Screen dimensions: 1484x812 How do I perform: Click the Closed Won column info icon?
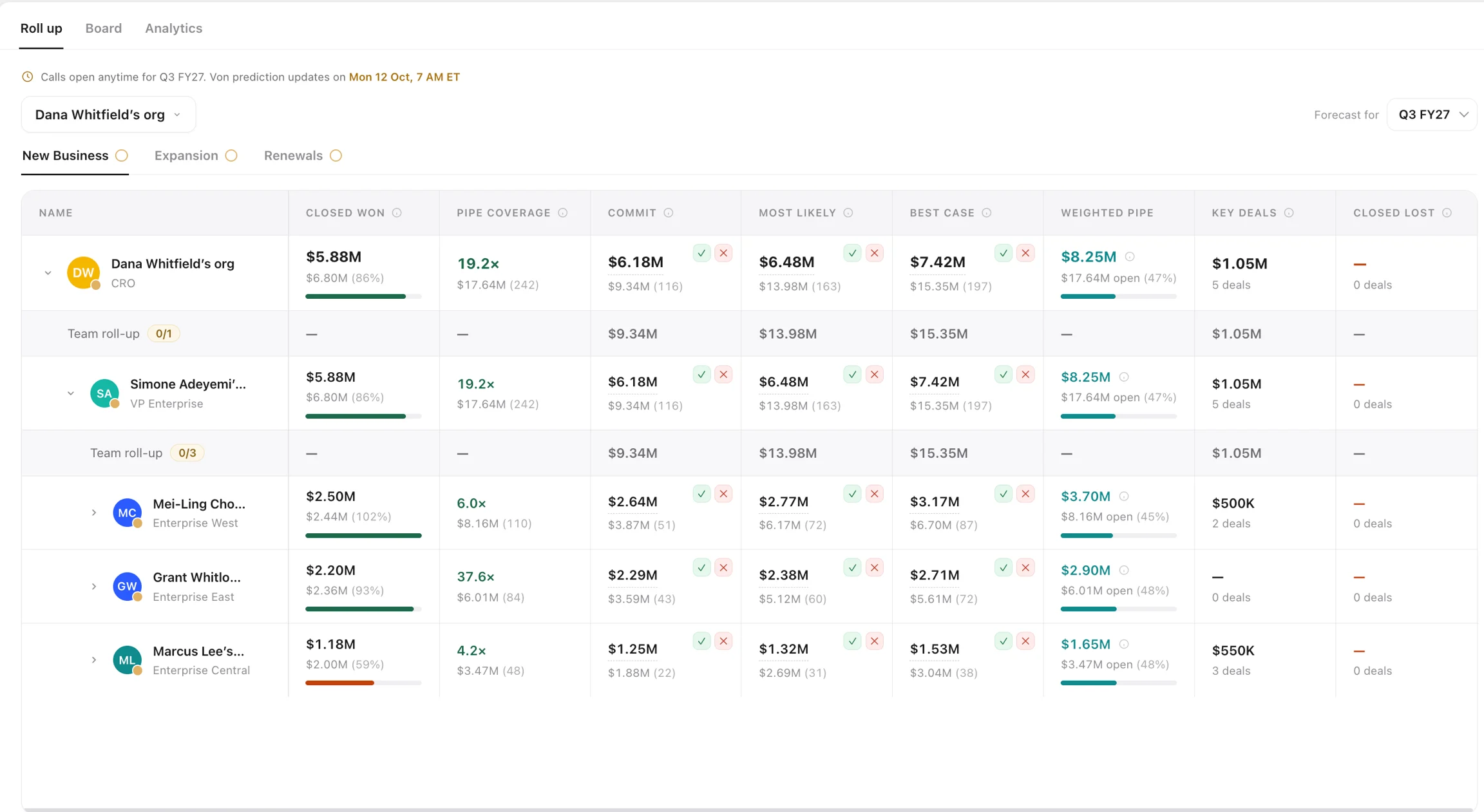point(397,213)
